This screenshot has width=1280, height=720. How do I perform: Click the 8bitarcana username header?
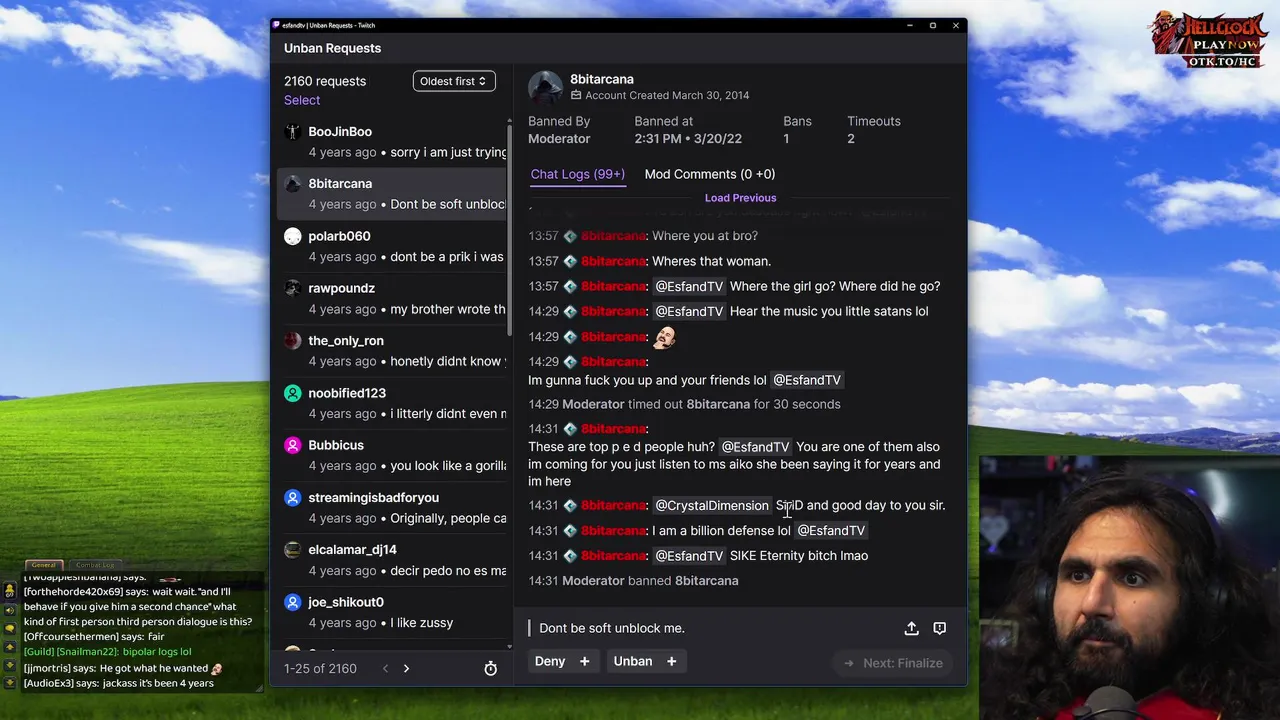click(601, 79)
